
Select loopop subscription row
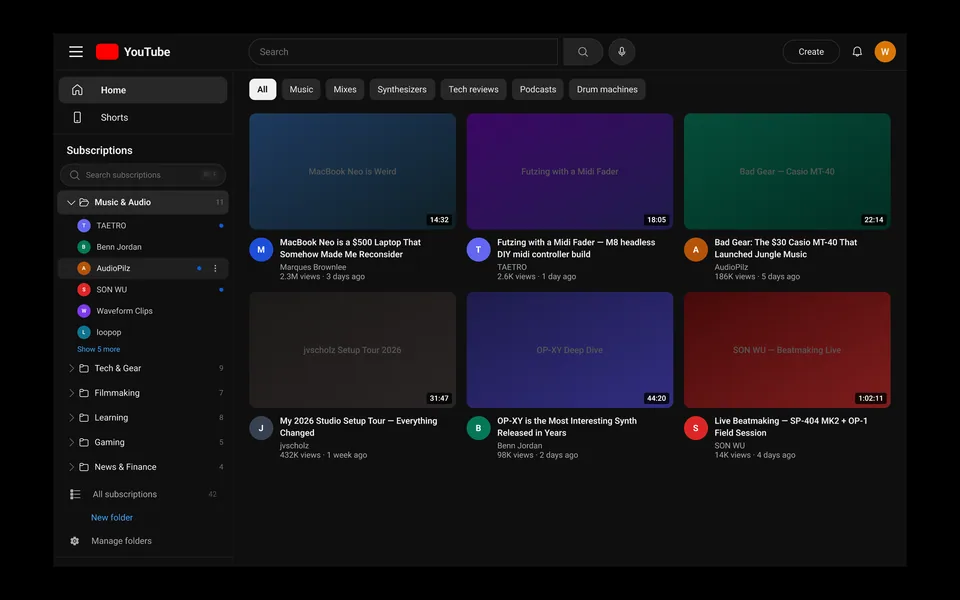[x=143, y=332]
